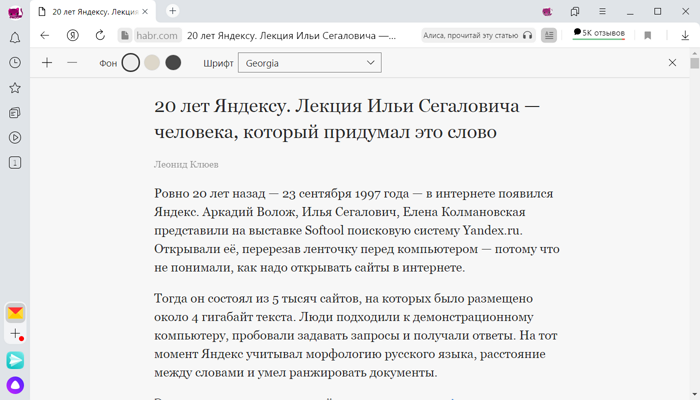Open tab counter icon in sidebar

pos(15,162)
